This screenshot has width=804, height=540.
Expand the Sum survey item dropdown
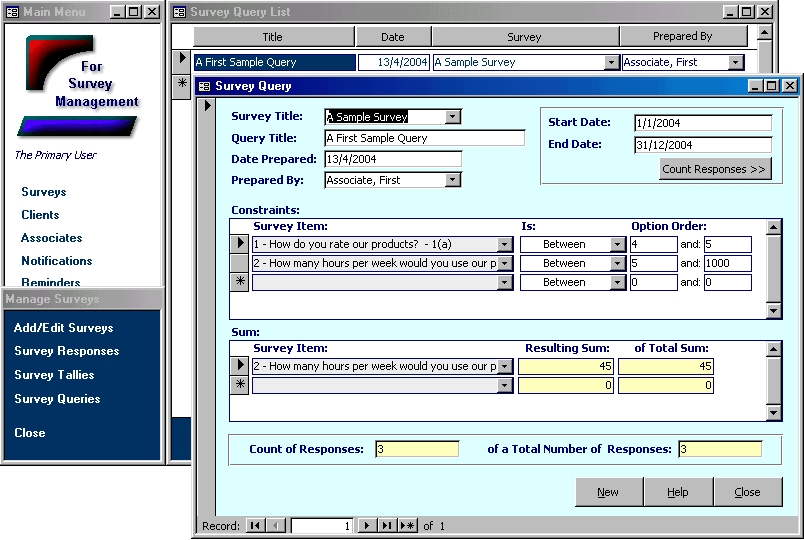pos(505,367)
